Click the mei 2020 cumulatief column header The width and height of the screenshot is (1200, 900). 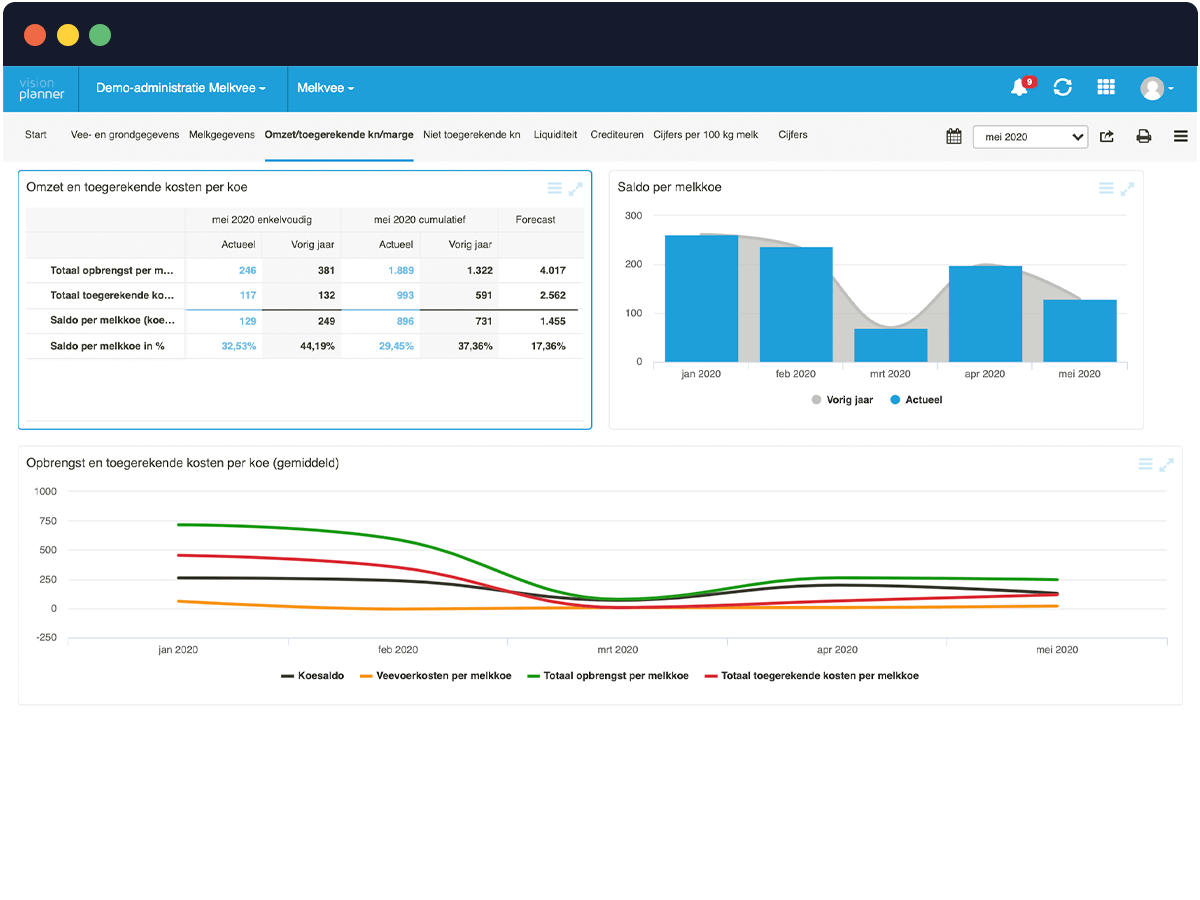(420, 220)
